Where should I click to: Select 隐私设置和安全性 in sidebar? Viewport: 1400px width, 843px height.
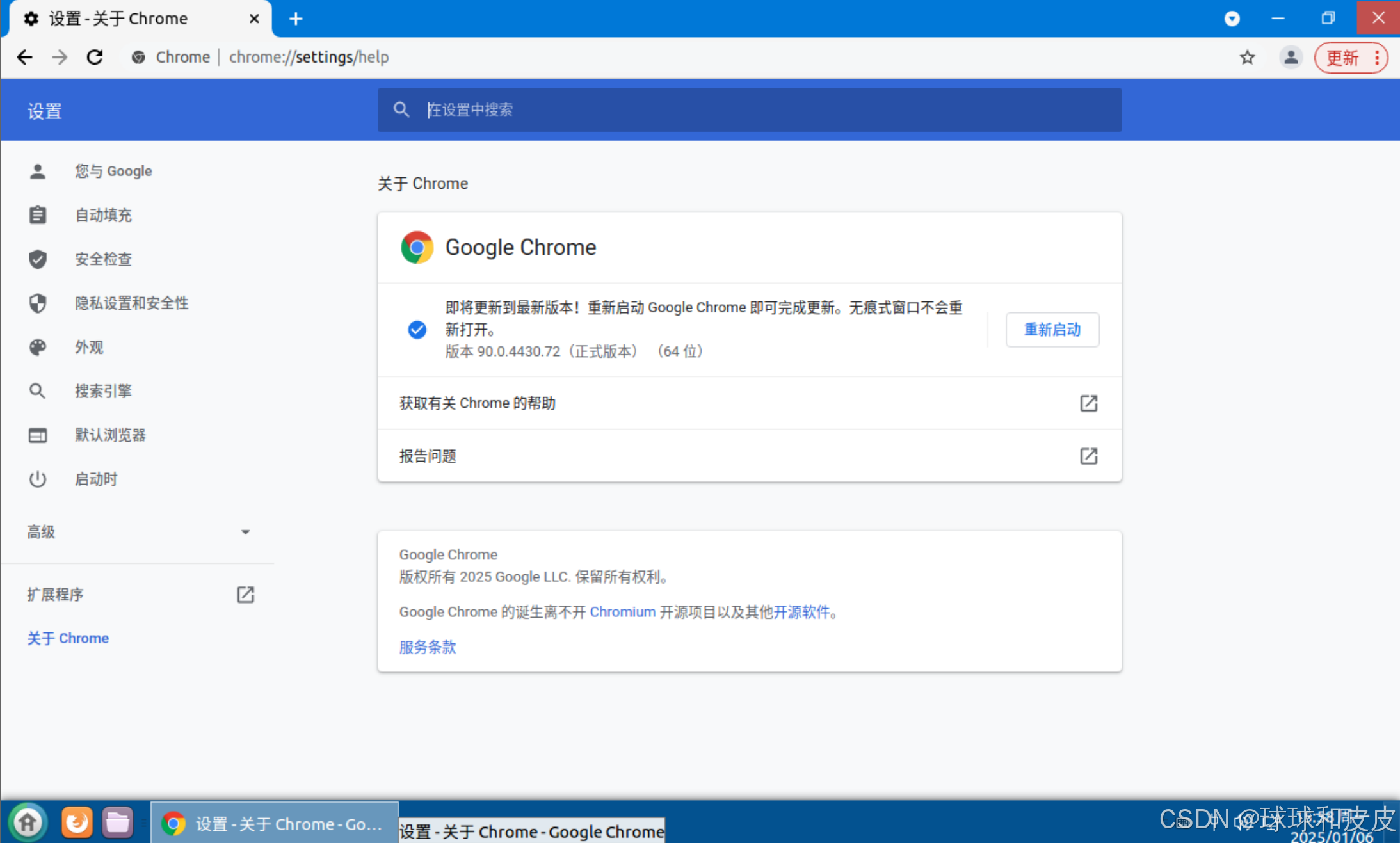(131, 303)
